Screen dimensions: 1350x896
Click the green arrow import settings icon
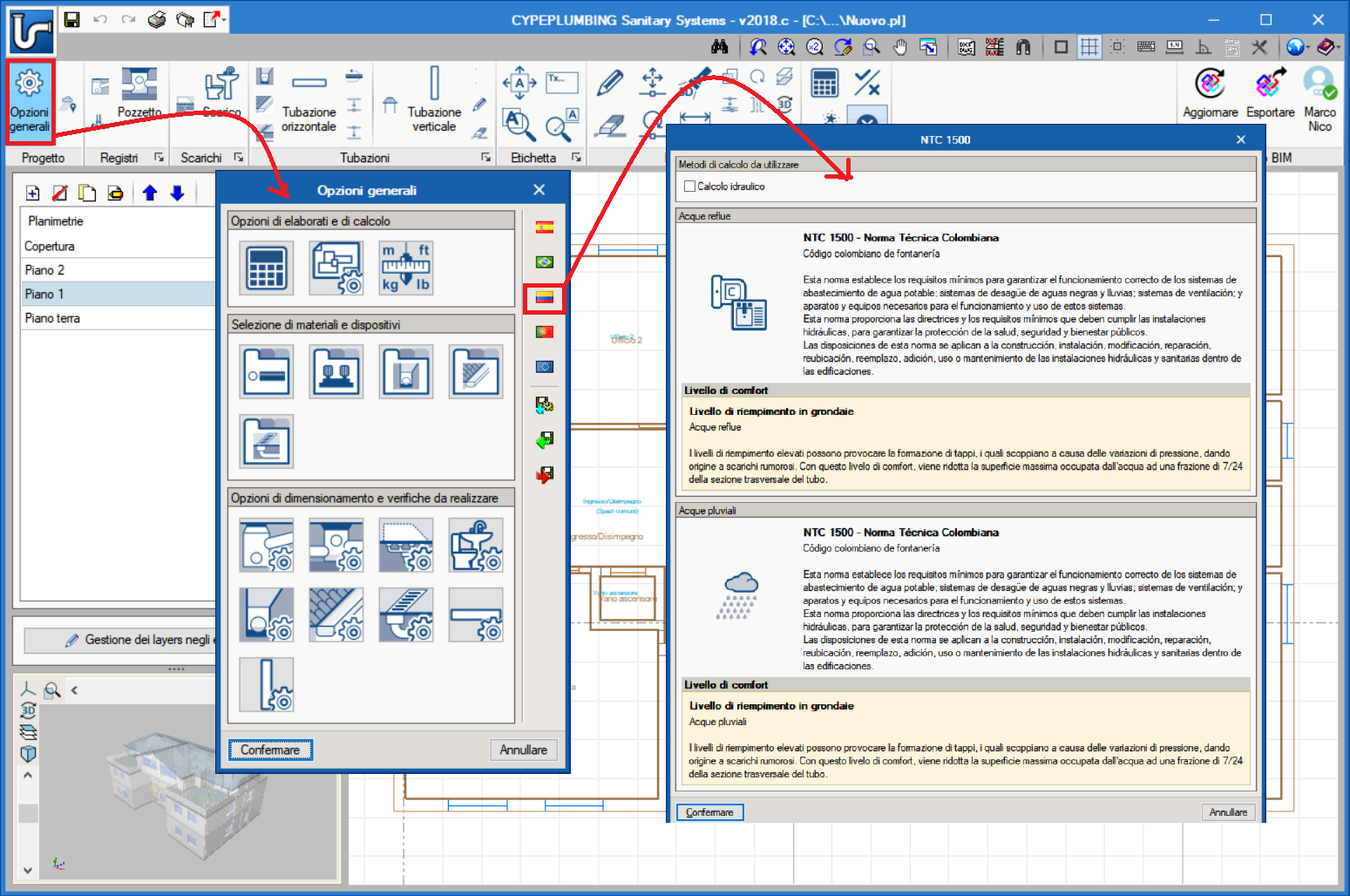click(x=545, y=440)
